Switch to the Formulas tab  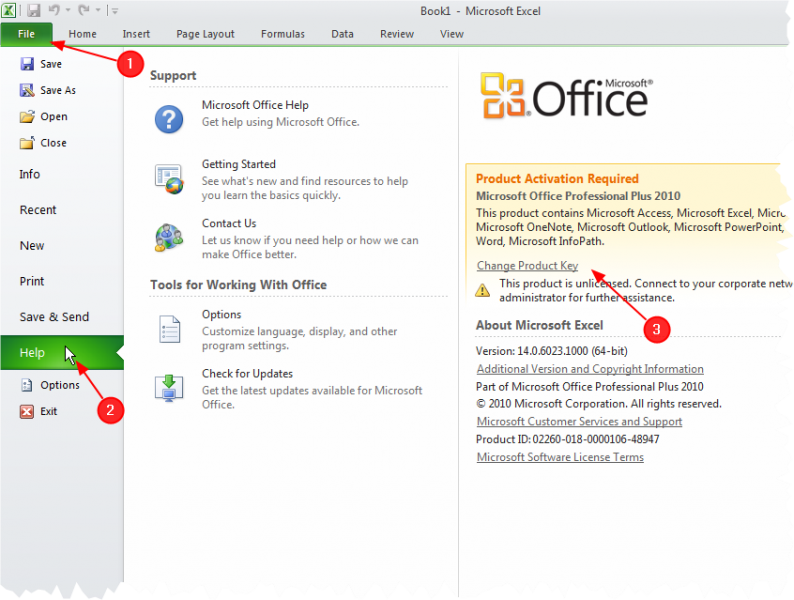pos(283,34)
